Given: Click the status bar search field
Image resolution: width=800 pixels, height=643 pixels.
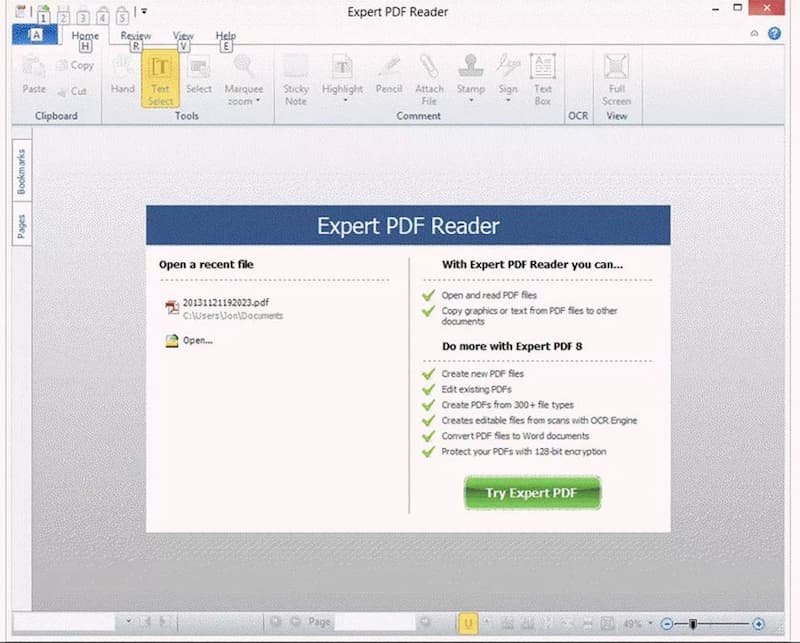Looking at the screenshot, I should click(x=65, y=622).
